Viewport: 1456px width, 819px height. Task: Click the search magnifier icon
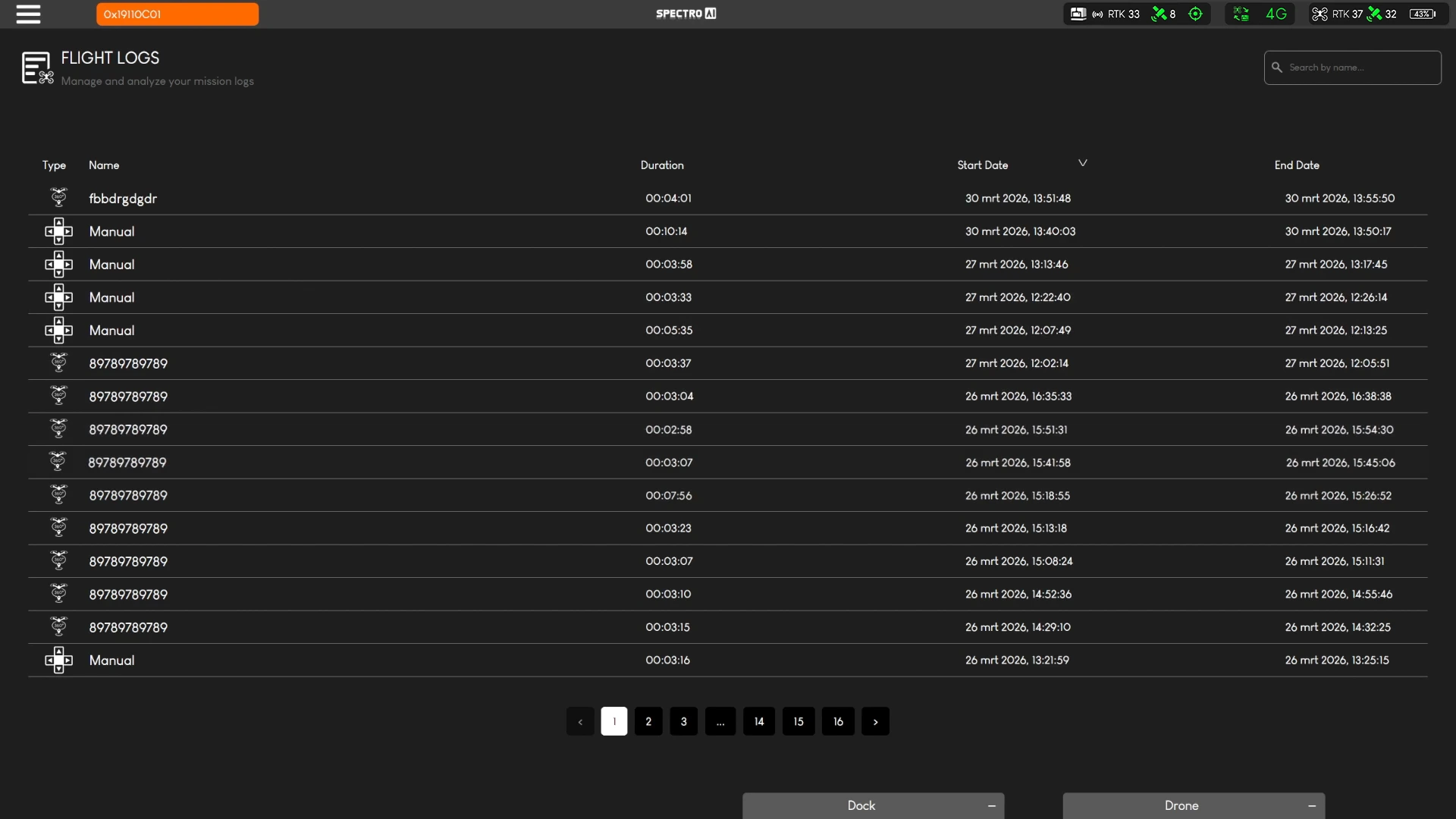click(1278, 67)
